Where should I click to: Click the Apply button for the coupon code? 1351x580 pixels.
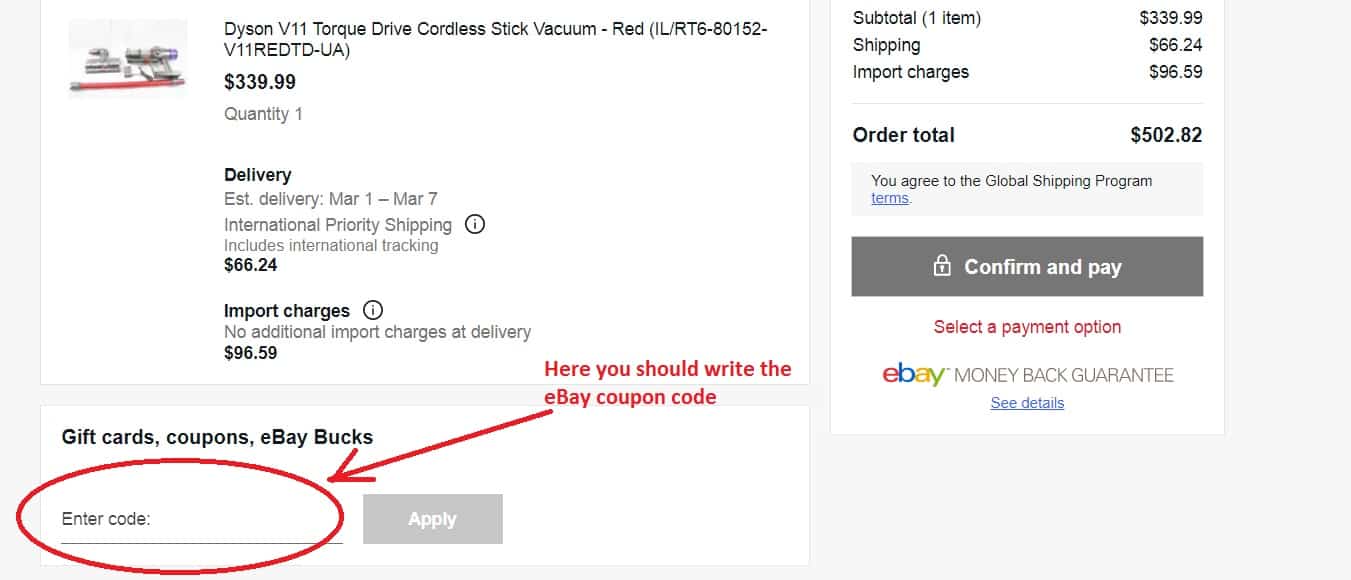(x=432, y=518)
